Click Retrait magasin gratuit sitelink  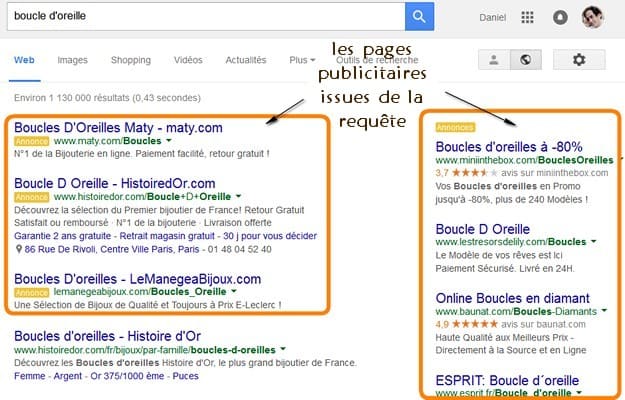coord(167,236)
